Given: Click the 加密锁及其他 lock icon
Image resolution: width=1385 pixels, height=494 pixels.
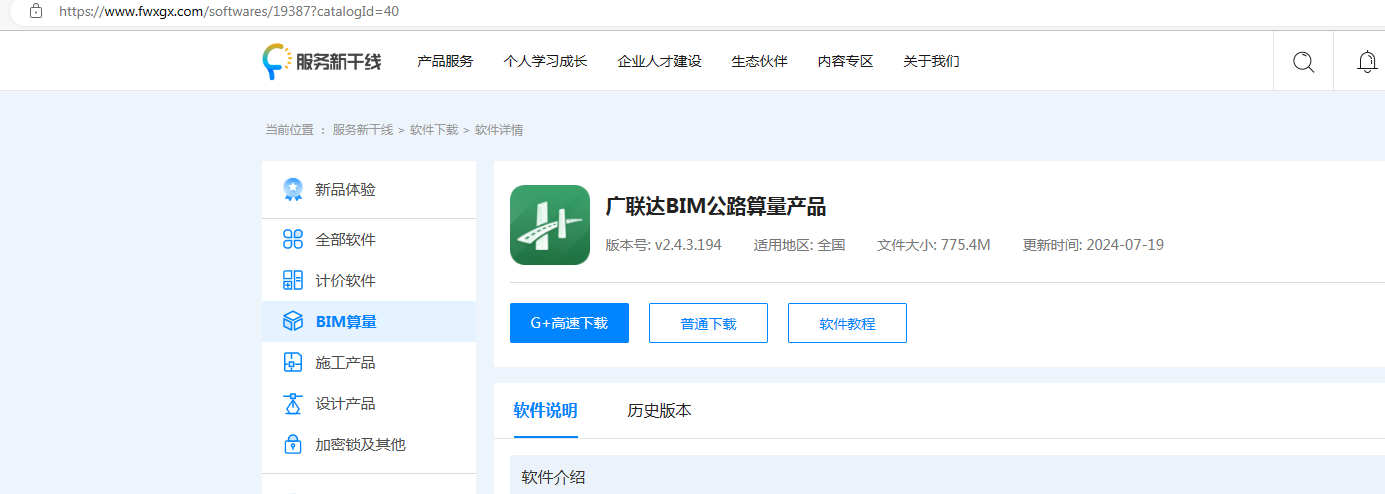Looking at the screenshot, I should coord(293,444).
